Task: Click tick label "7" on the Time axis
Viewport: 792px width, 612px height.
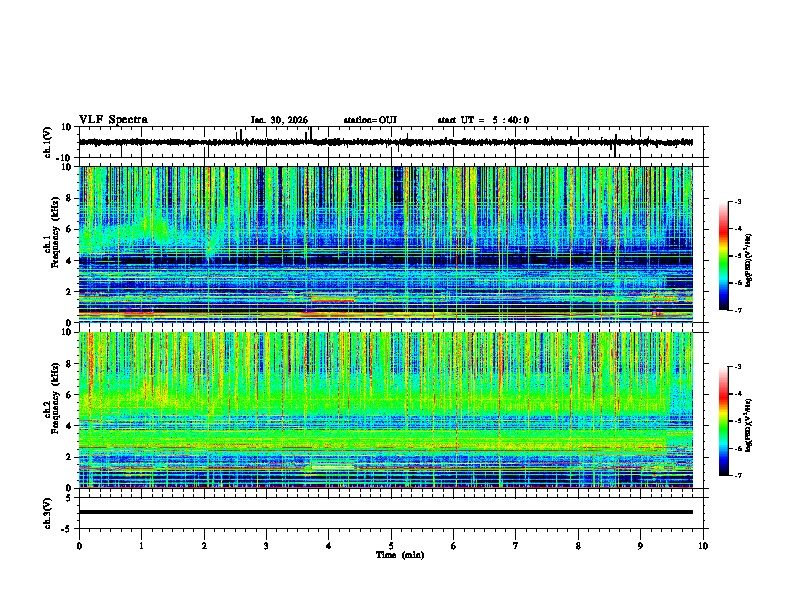Action: (x=516, y=546)
